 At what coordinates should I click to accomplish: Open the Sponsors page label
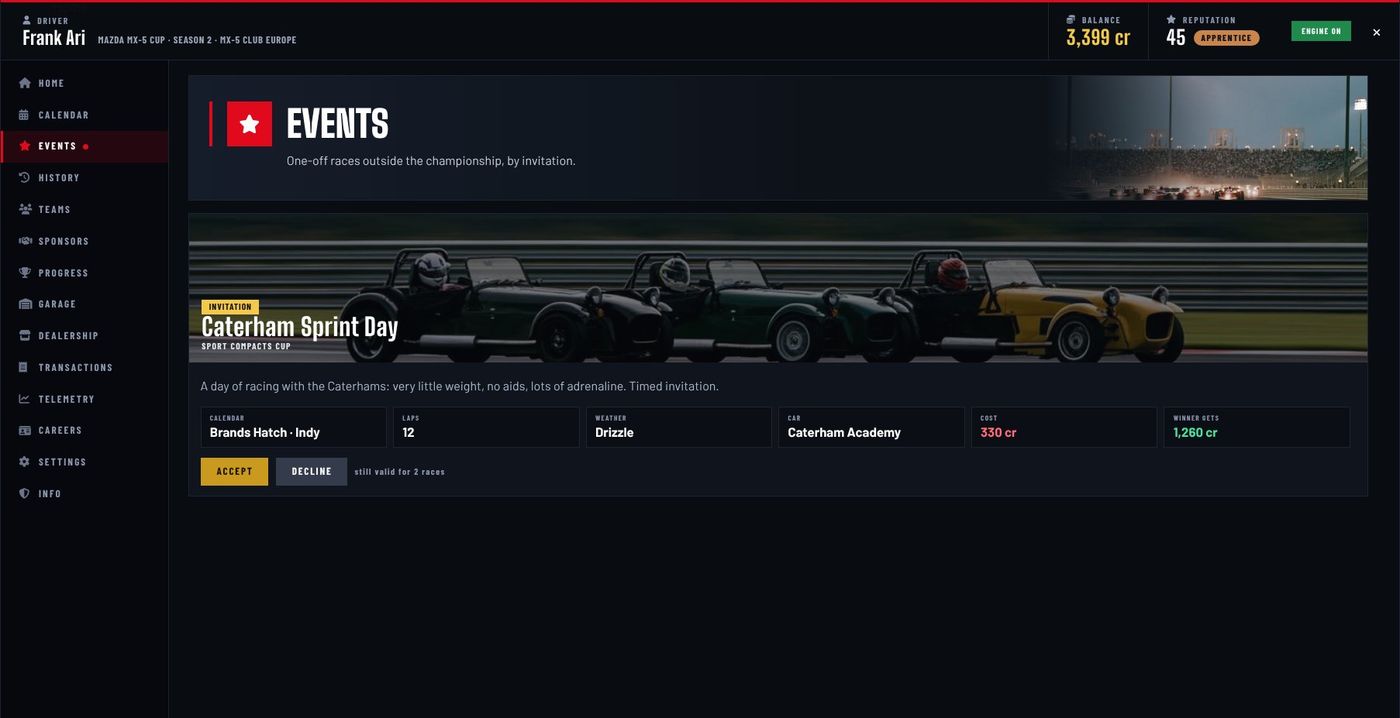click(x=63, y=241)
